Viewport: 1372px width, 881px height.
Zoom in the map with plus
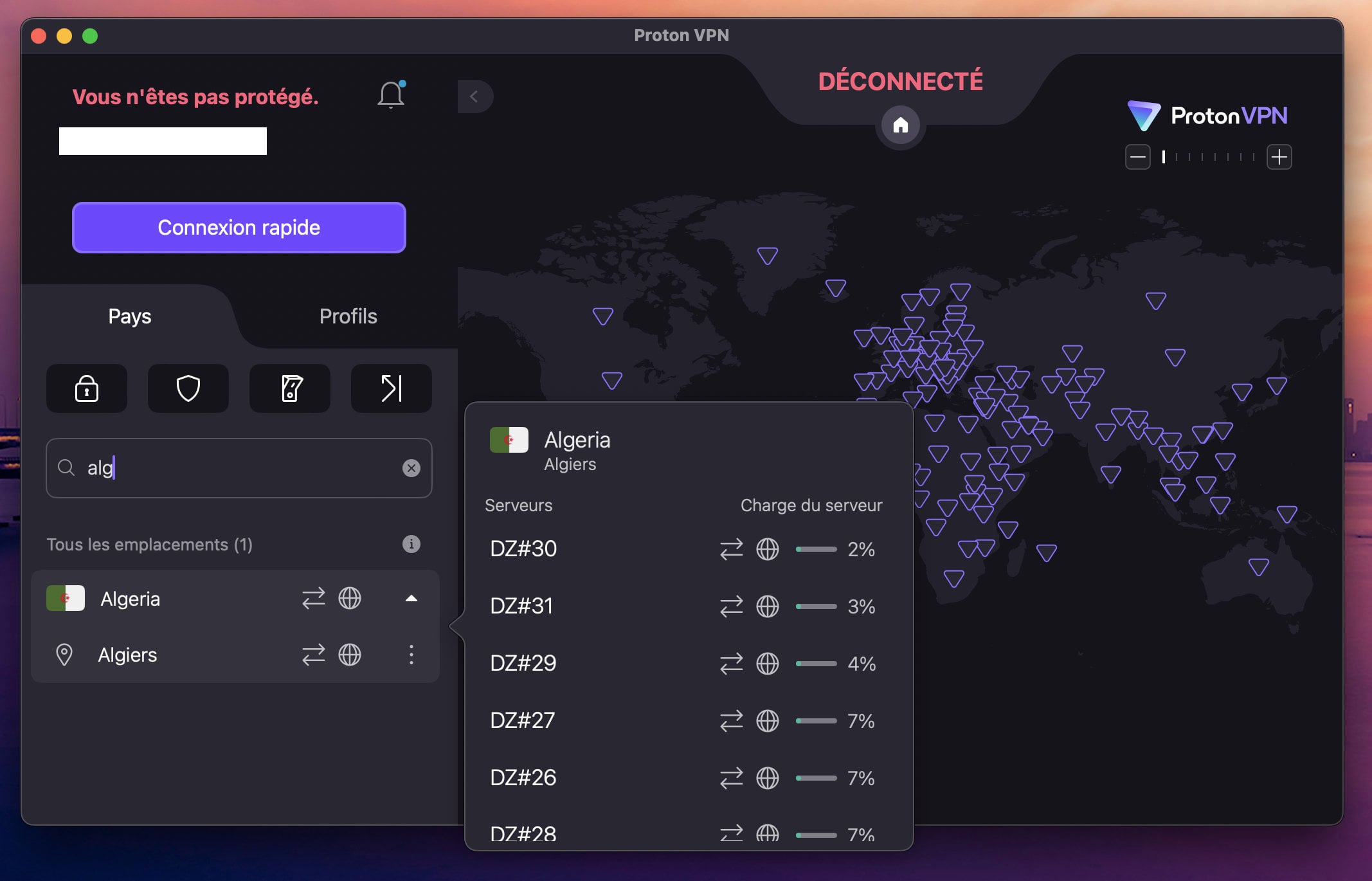tap(1279, 157)
